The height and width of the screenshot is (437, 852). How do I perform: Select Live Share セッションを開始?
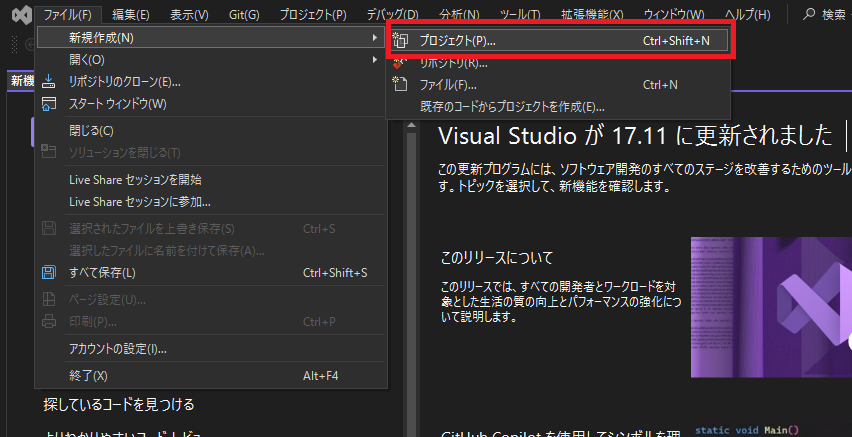click(135, 180)
